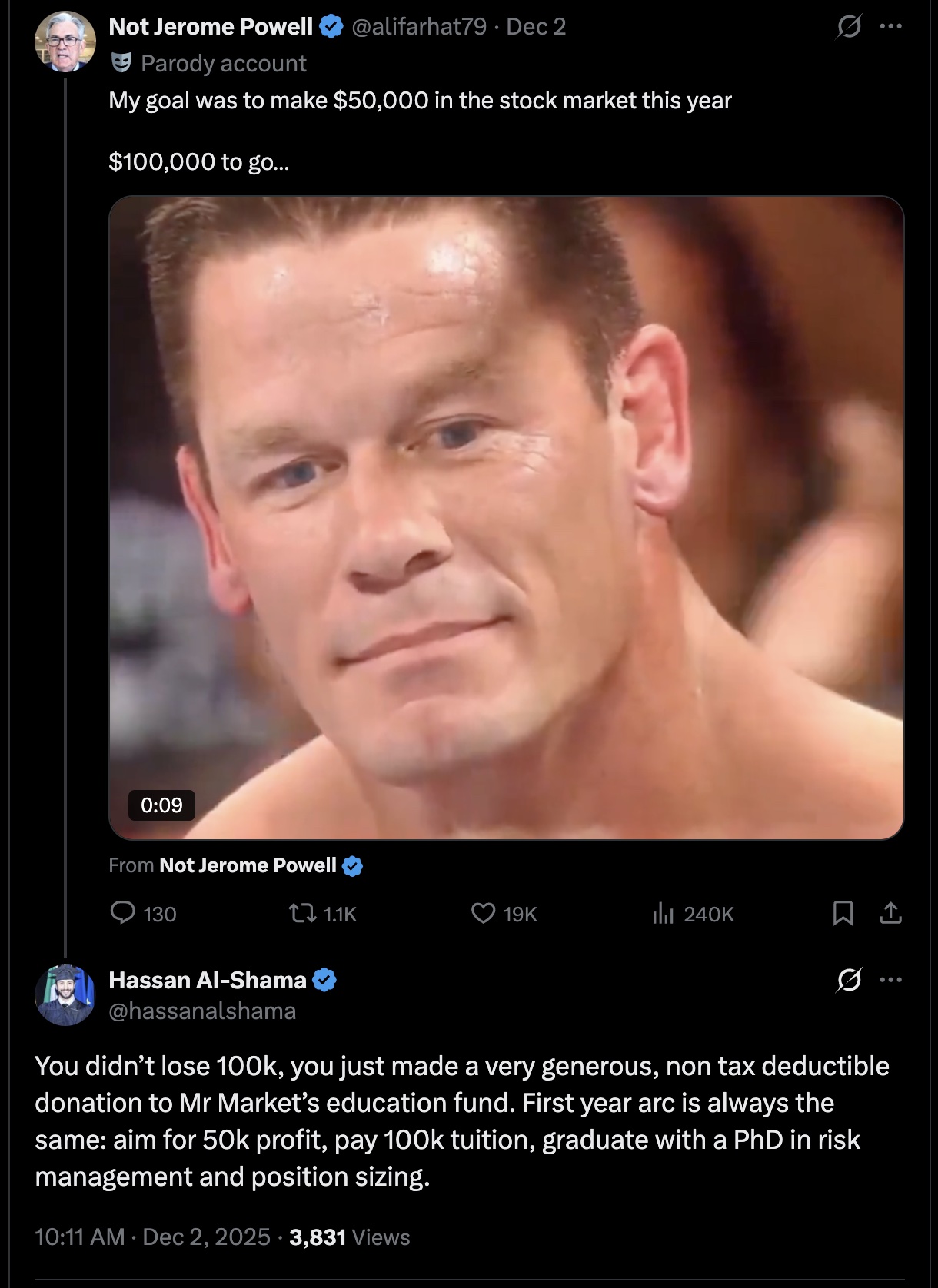Share the tweet via share icon
Image resolution: width=938 pixels, height=1288 pixels.
click(x=890, y=913)
